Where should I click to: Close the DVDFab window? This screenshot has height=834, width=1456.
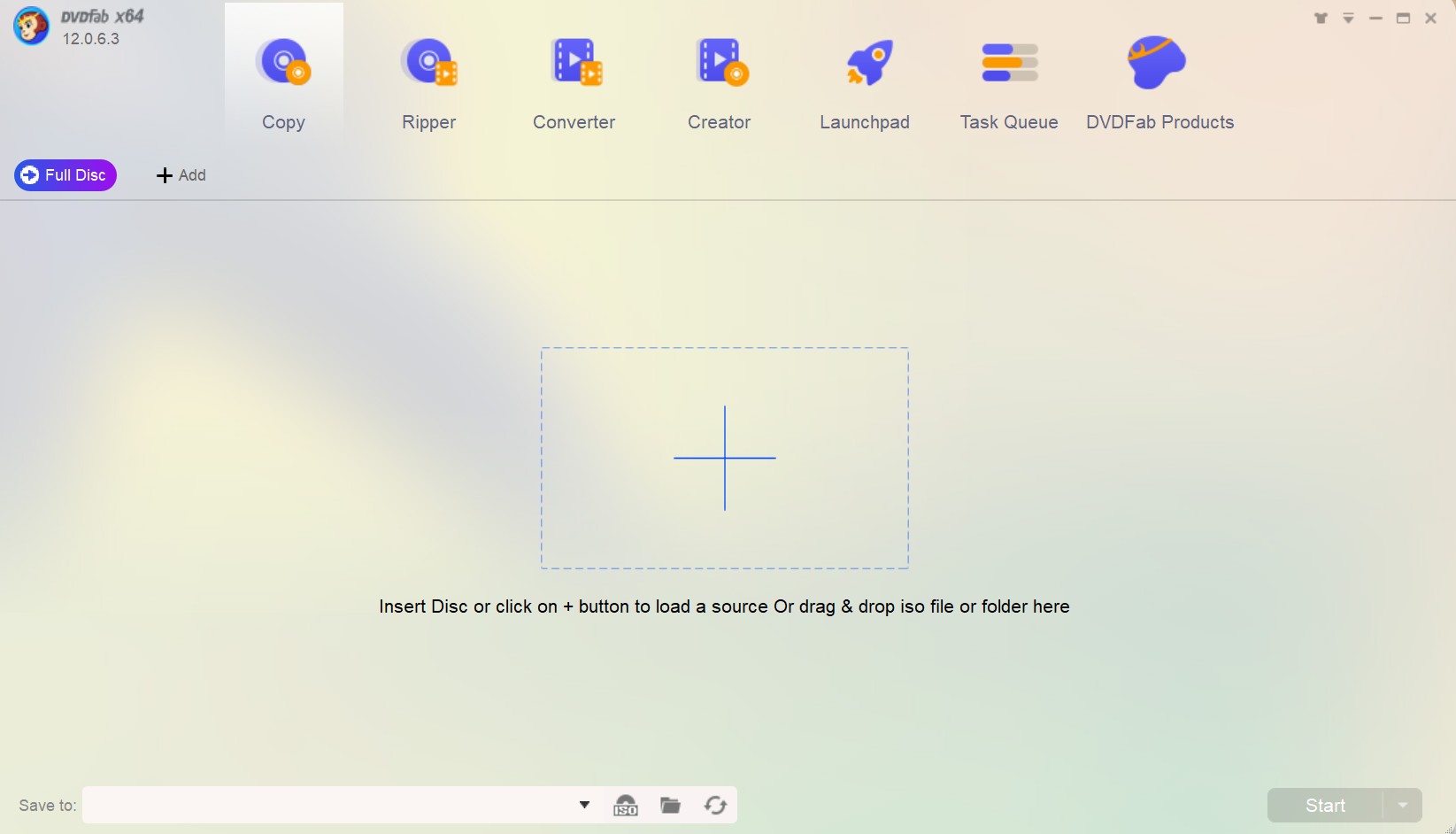pyautogui.click(x=1430, y=18)
